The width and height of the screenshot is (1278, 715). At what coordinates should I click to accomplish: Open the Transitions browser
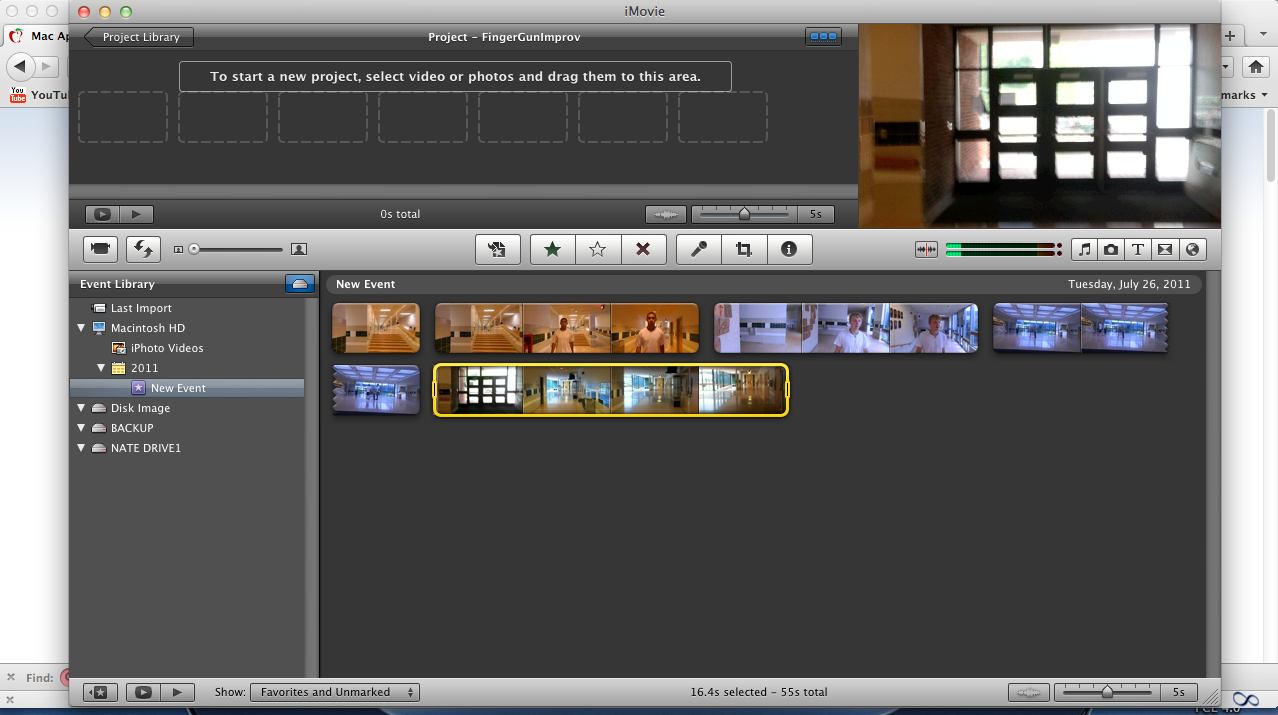click(x=1165, y=249)
